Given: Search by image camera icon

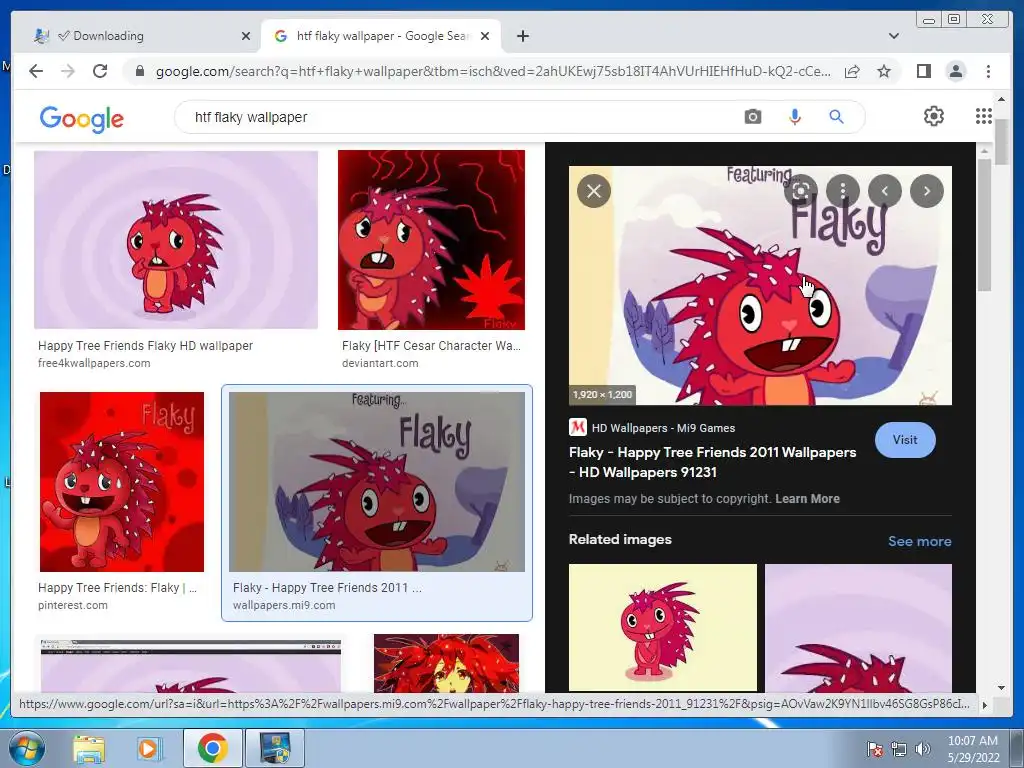Looking at the screenshot, I should pyautogui.click(x=752, y=117).
